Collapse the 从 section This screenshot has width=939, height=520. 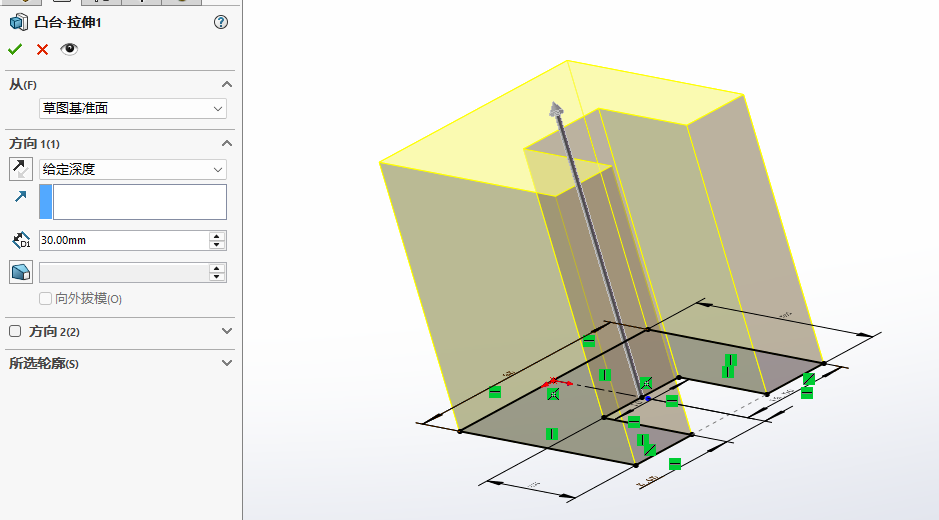pyautogui.click(x=226, y=85)
